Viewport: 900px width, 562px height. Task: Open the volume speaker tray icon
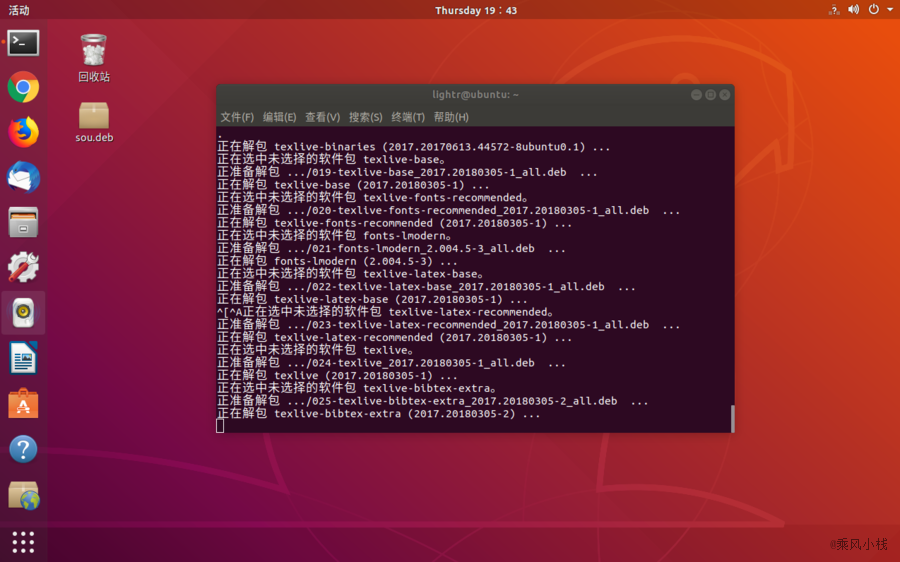(x=854, y=10)
